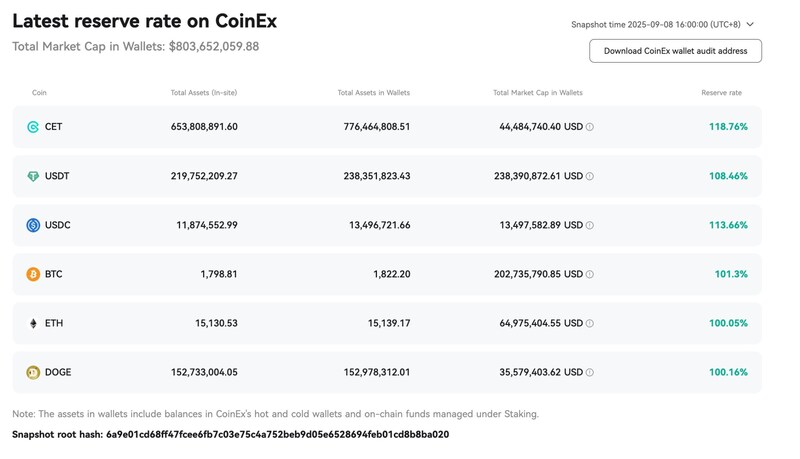
Task: Open info icon beside USDT market cap
Action: 590,176
